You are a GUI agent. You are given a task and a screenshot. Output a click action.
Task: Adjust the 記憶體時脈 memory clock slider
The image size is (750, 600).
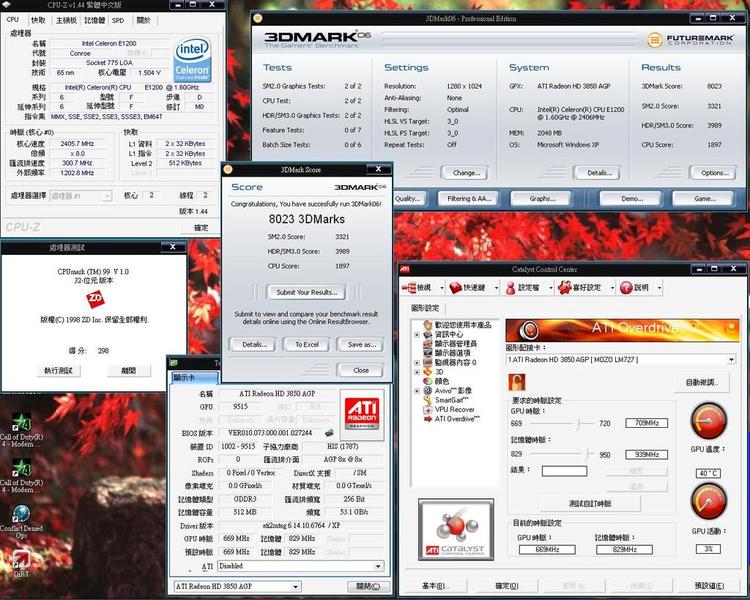click(x=588, y=454)
